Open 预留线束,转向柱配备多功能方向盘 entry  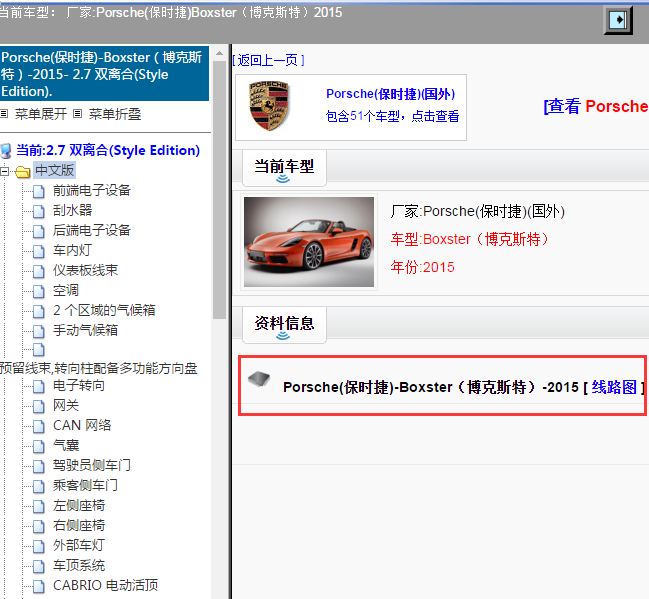tap(99, 368)
